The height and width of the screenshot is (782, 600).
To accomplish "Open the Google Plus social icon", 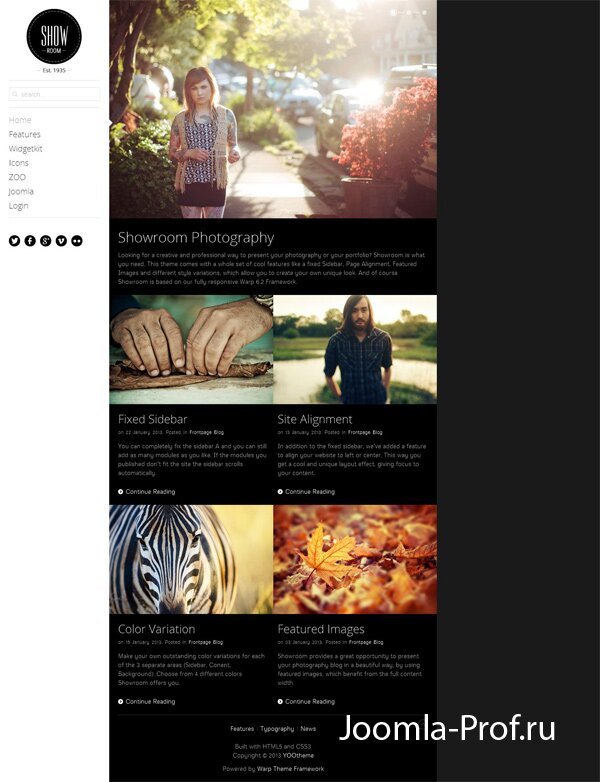I will pos(45,241).
